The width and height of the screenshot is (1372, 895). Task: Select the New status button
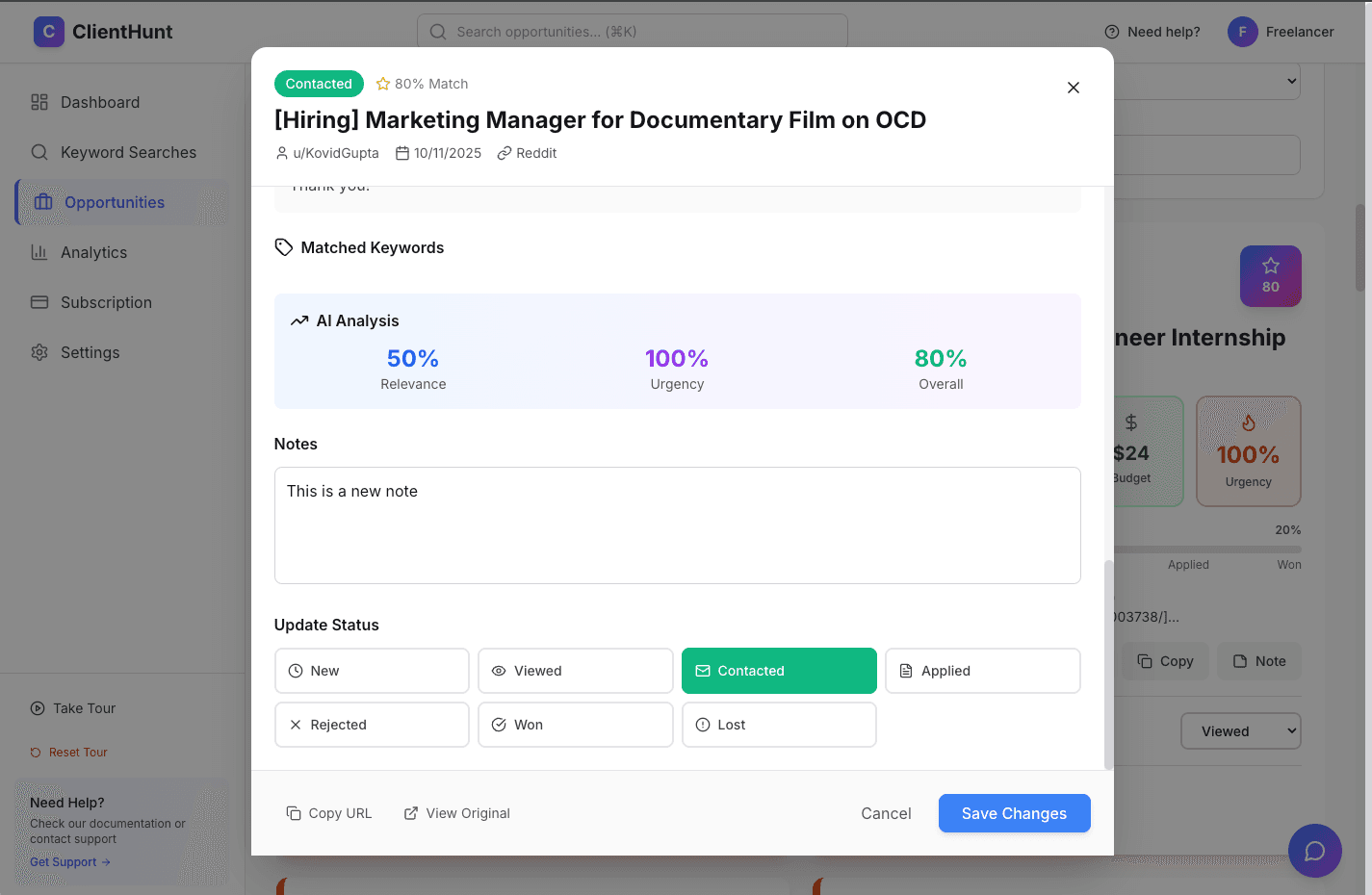[x=372, y=671]
